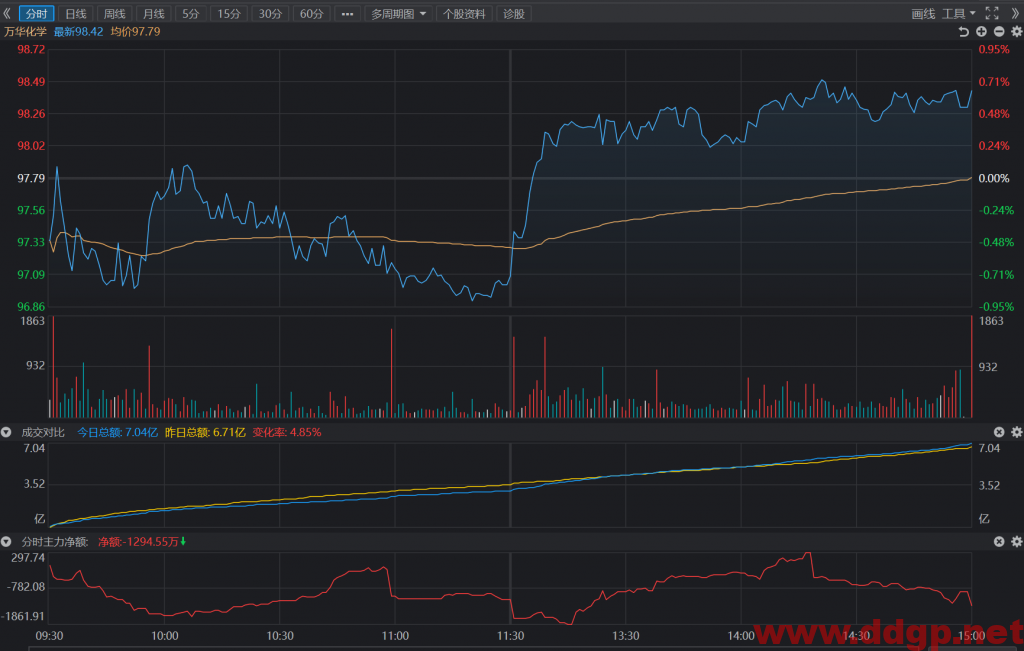Show the 5分 minute chart

[191, 14]
